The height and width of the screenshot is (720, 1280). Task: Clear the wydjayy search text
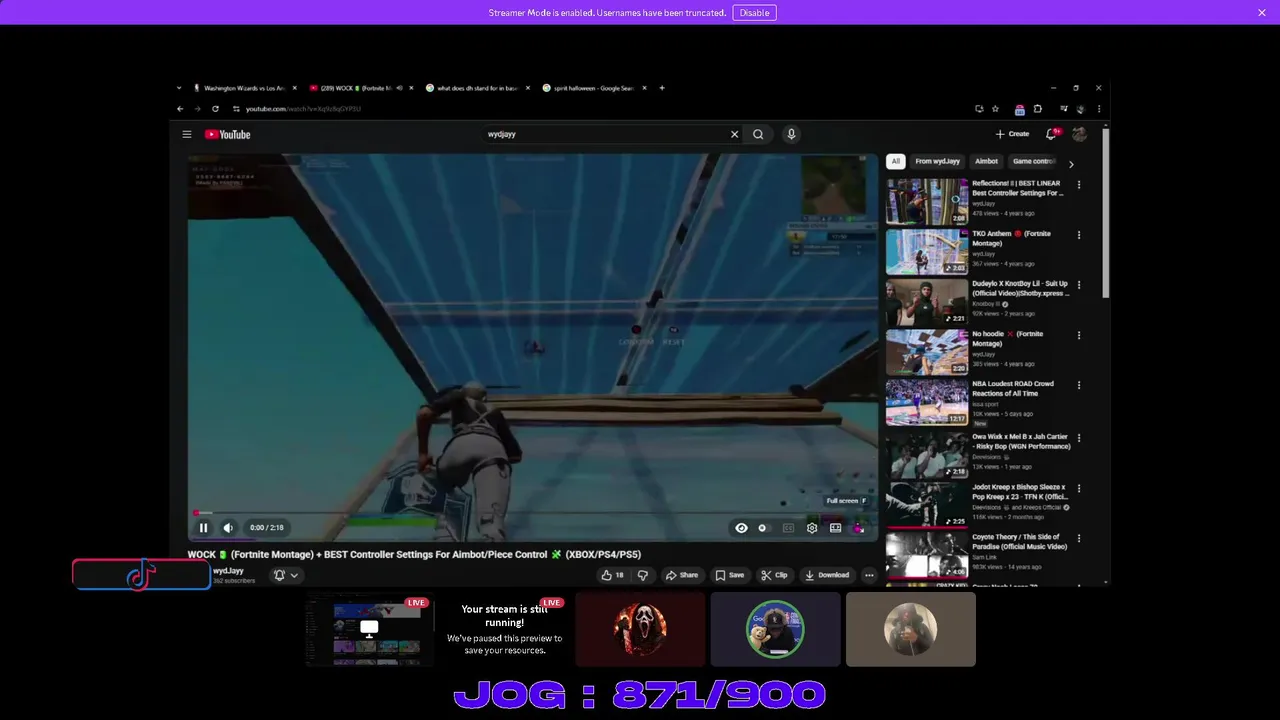click(734, 134)
